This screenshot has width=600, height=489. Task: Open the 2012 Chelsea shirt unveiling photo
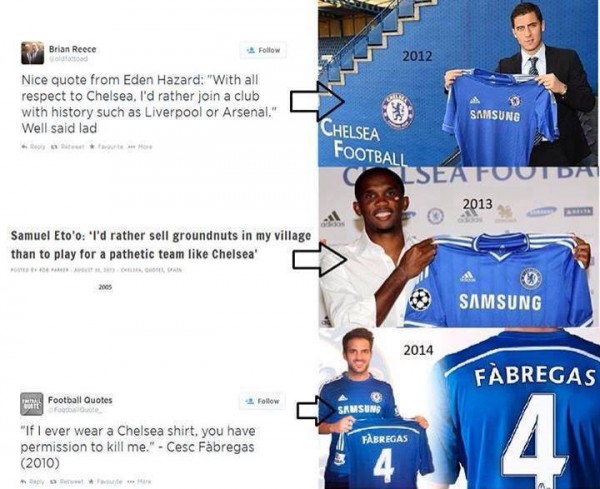tap(459, 83)
